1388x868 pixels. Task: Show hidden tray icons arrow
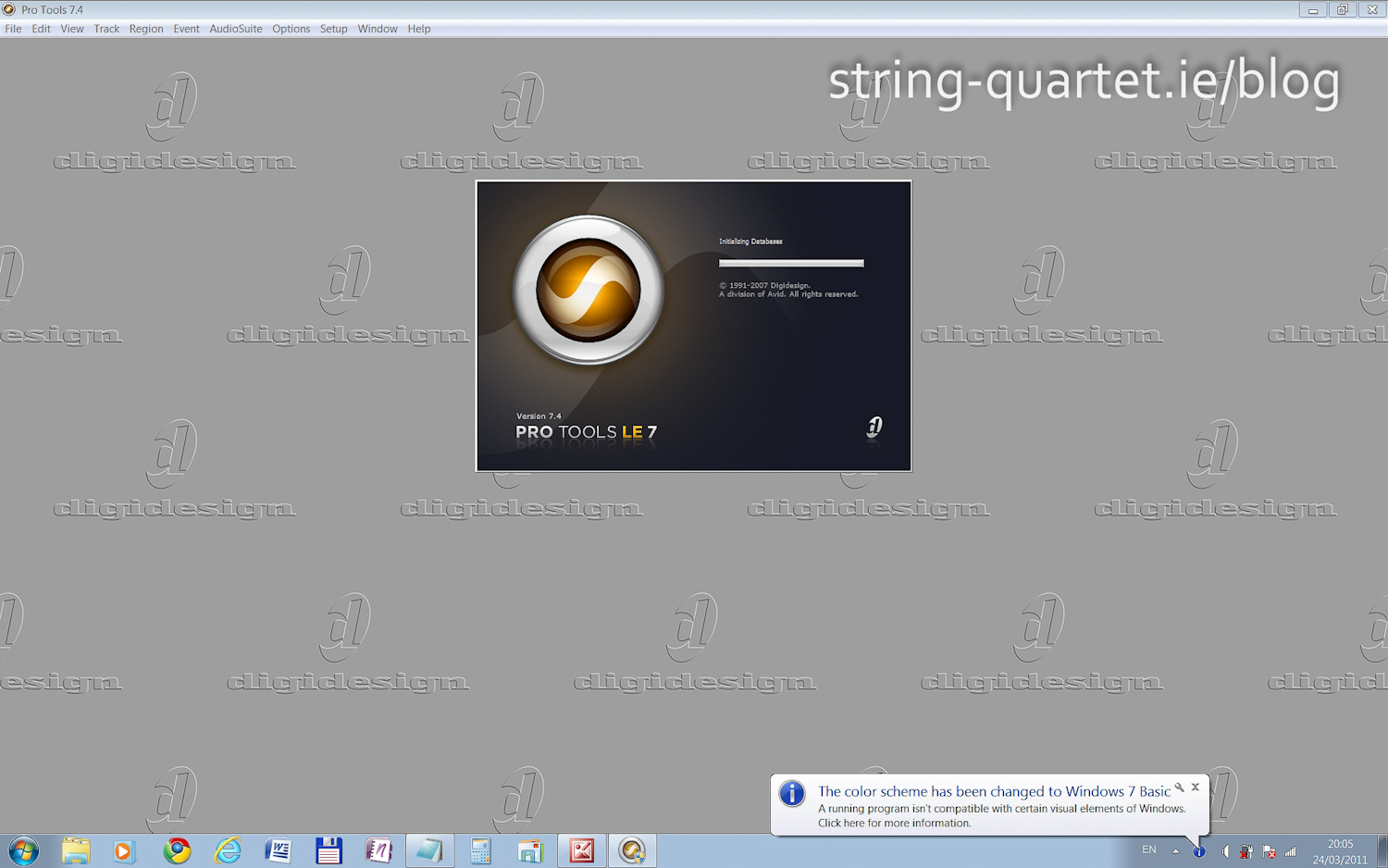coord(1176,851)
